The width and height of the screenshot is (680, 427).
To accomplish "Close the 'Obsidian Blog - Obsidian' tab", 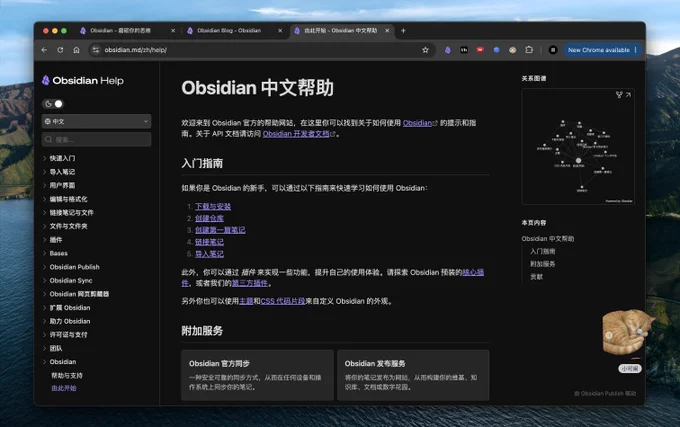I will [280, 30].
